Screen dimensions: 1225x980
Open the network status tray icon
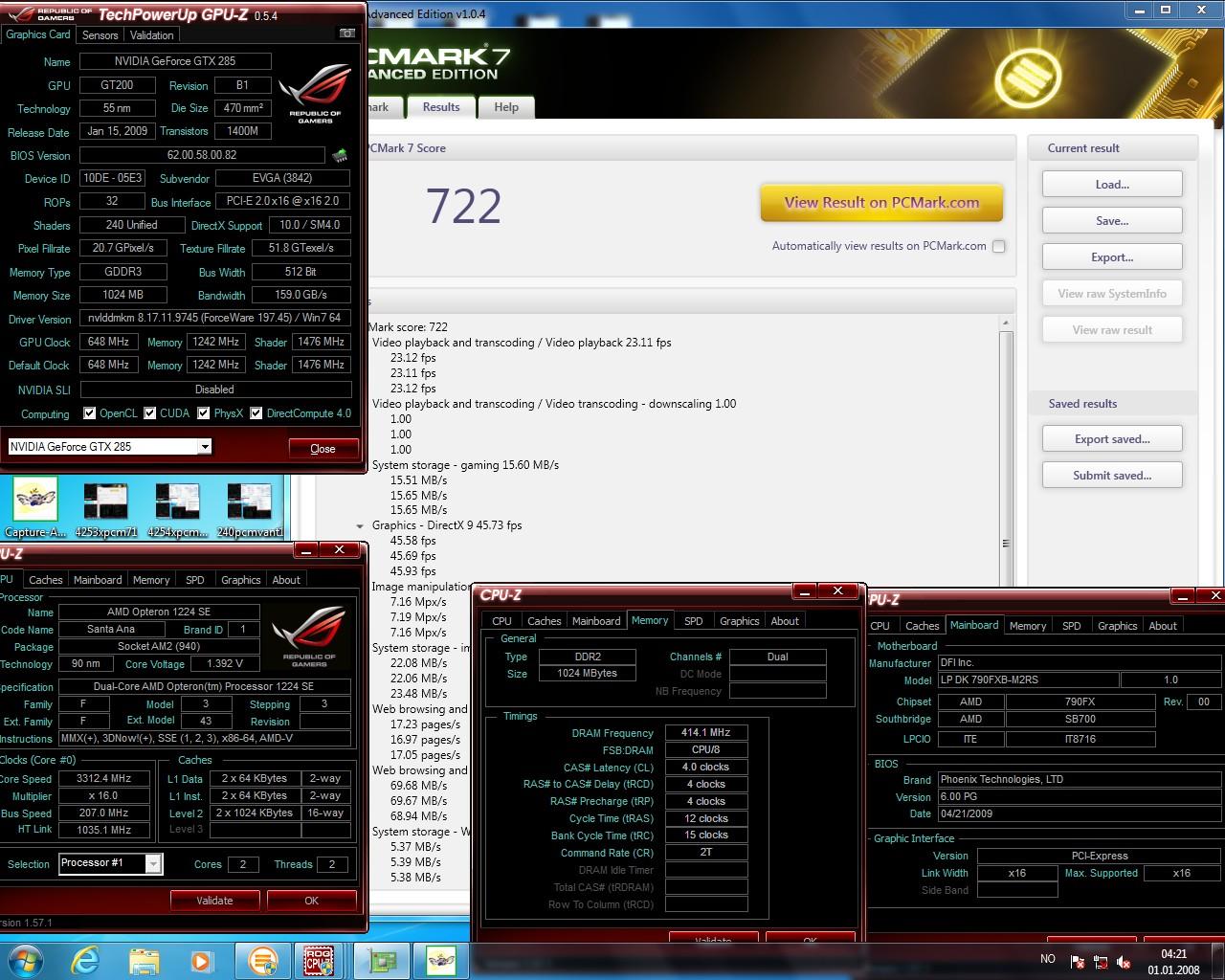[x=1101, y=962]
